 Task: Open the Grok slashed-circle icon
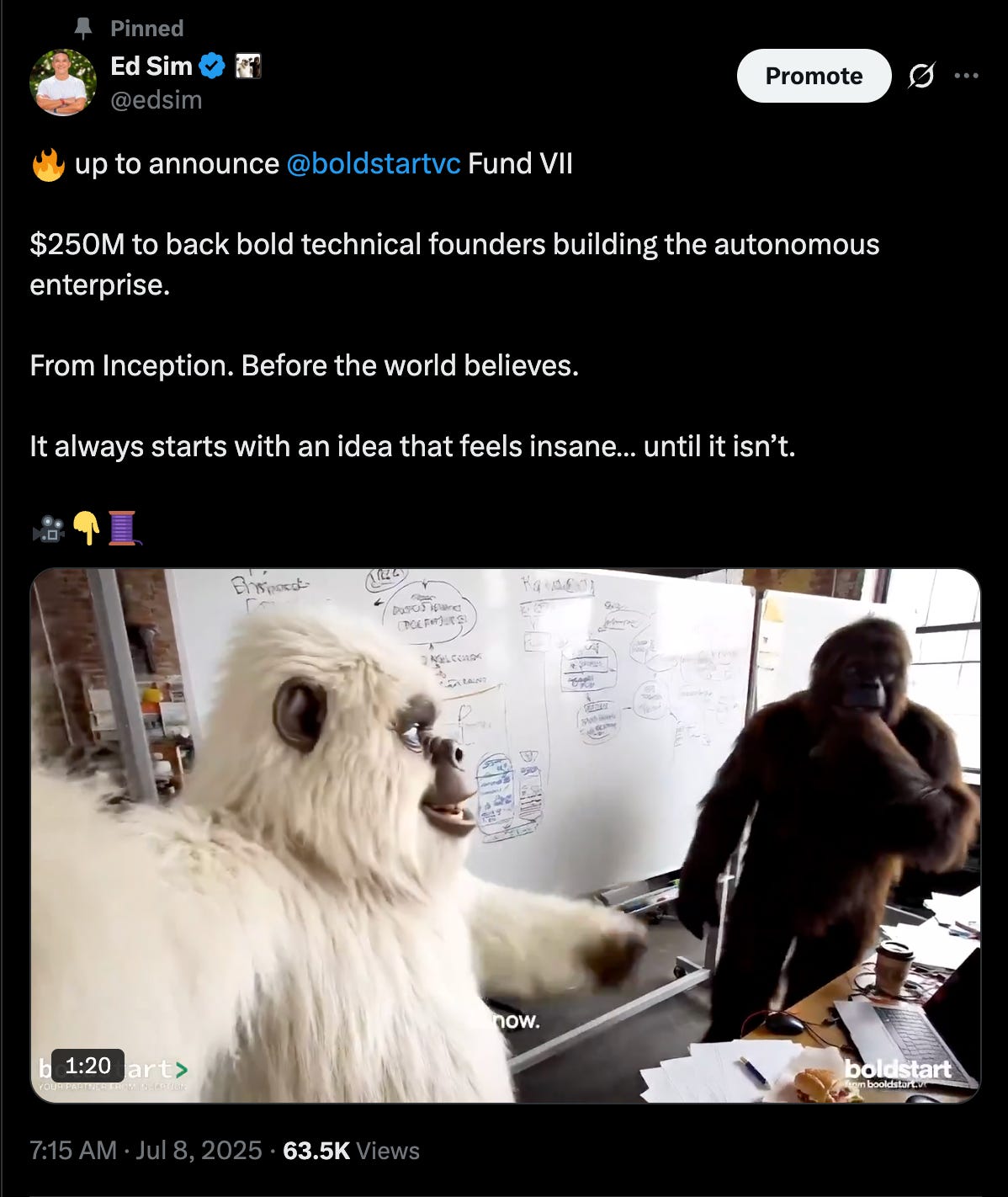[920, 76]
